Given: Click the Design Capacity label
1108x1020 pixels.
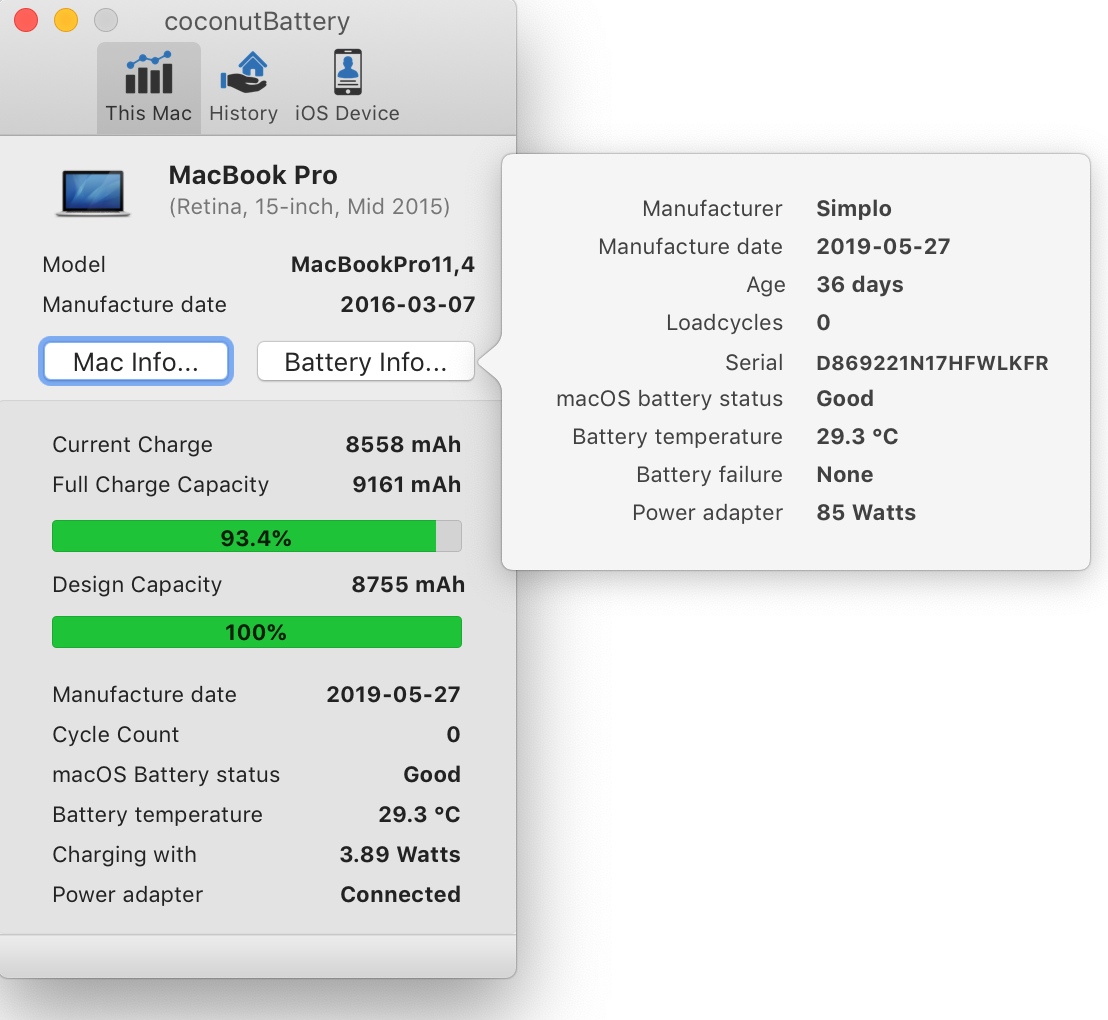Looking at the screenshot, I should click(x=137, y=585).
